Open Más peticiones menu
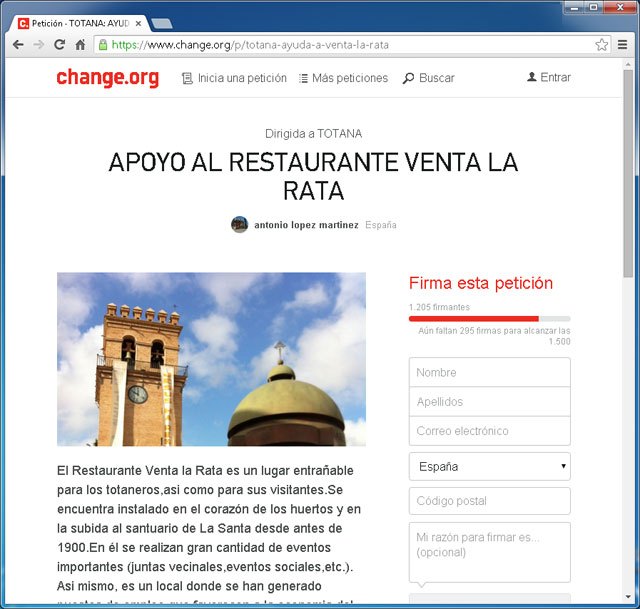The width and height of the screenshot is (640, 609). coord(343,78)
